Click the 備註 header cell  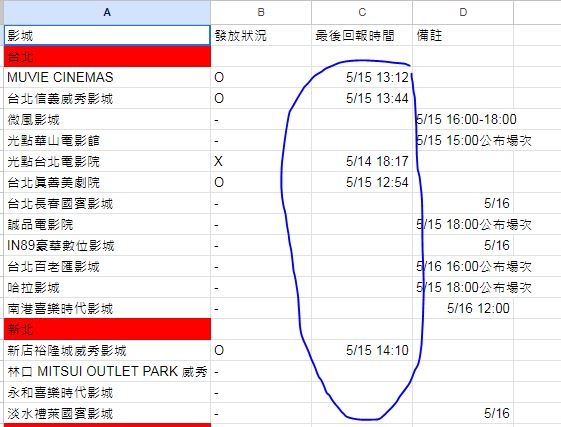point(463,35)
